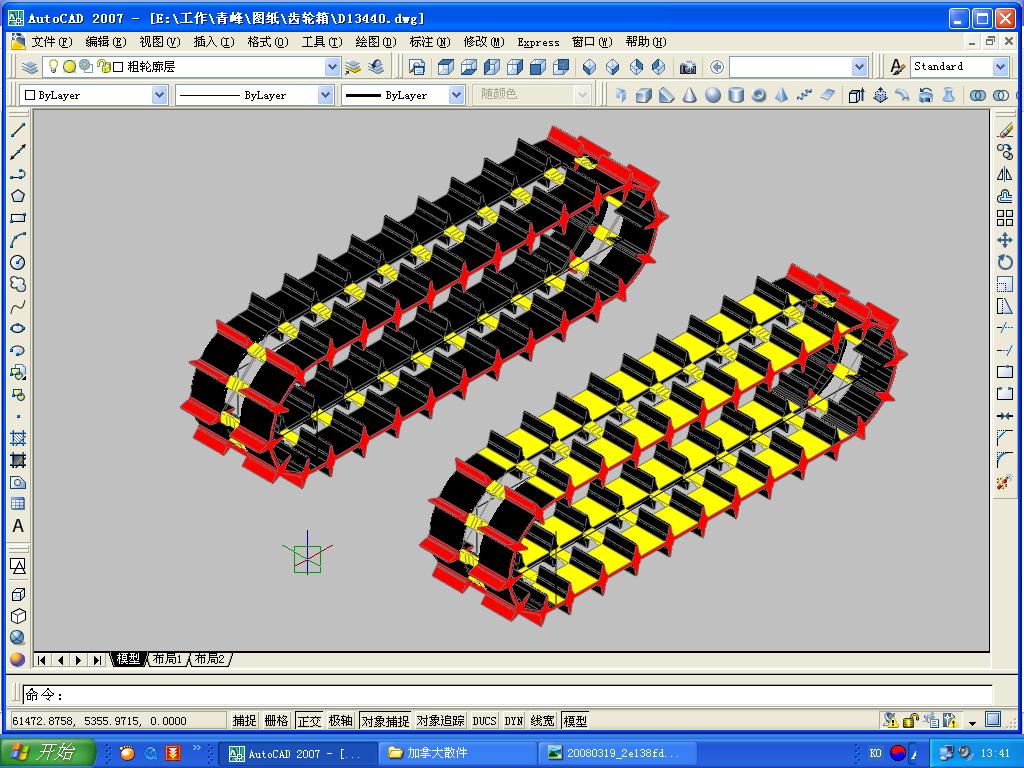Open the layer list dropdown
Image resolution: width=1024 pixels, height=768 pixels.
(x=332, y=67)
